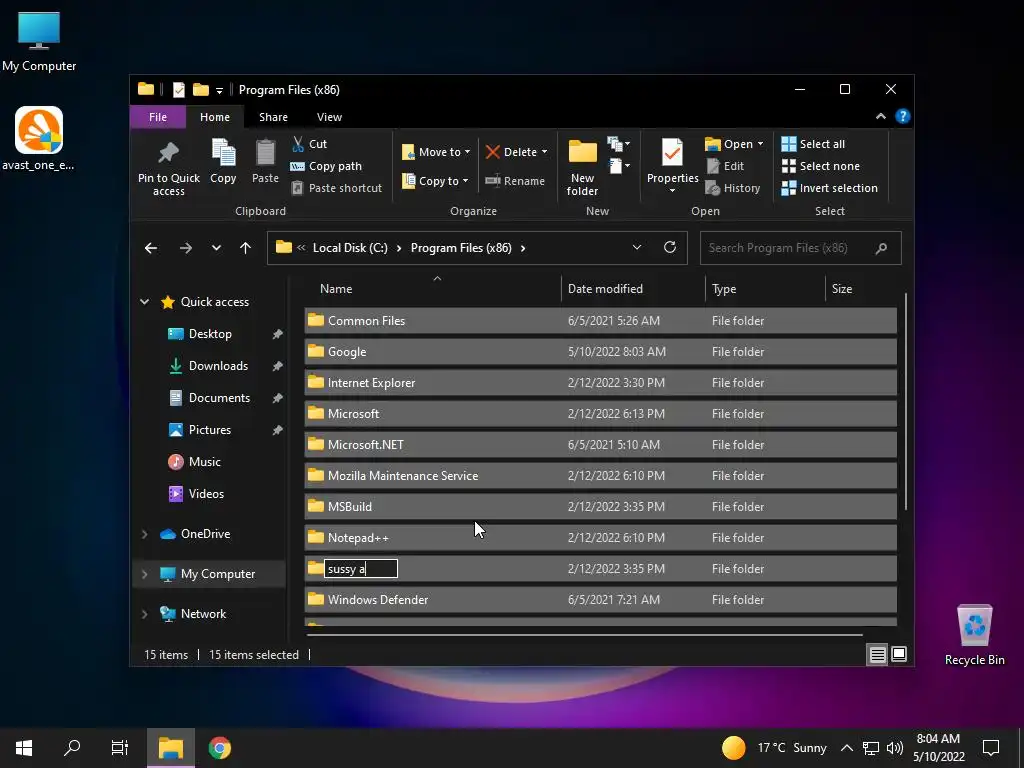Select the Windows Defender folder

point(600,600)
